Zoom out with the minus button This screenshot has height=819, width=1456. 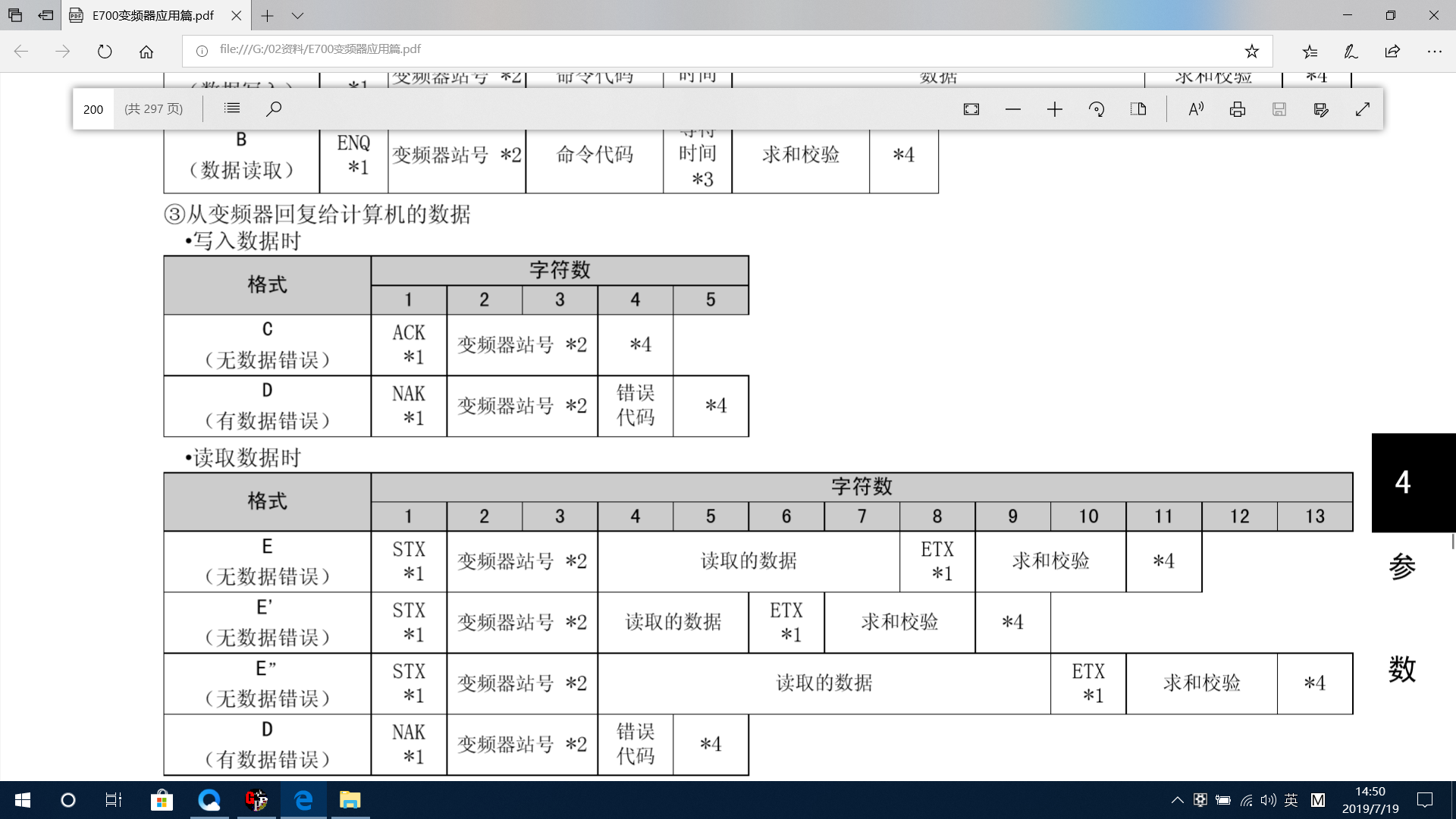(1012, 109)
